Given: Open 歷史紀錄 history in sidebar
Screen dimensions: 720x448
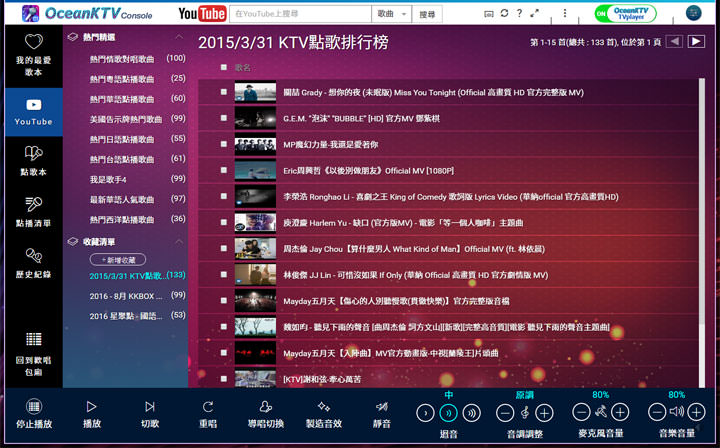Looking at the screenshot, I should [x=33, y=262].
